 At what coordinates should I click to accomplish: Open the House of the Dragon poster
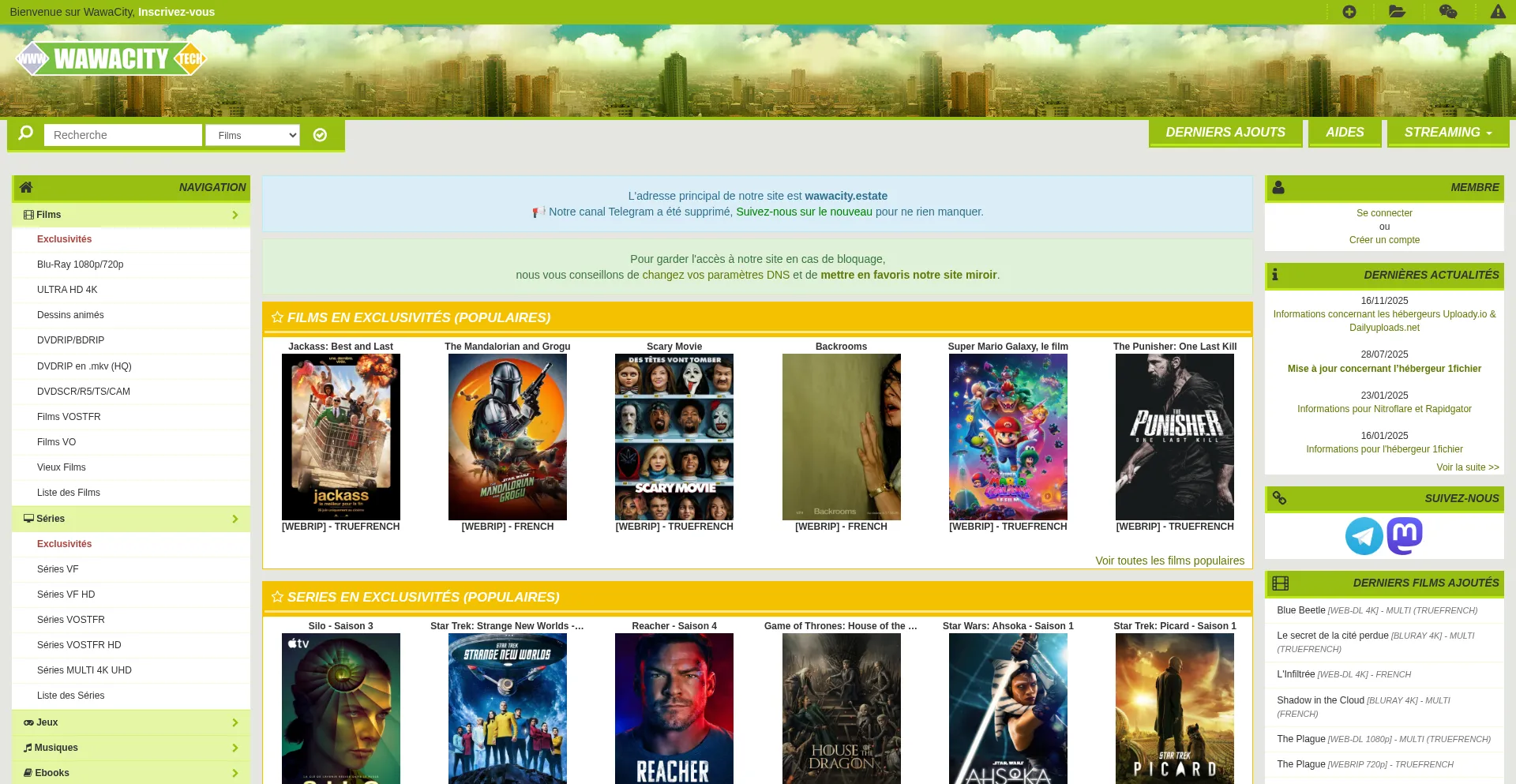(x=842, y=708)
